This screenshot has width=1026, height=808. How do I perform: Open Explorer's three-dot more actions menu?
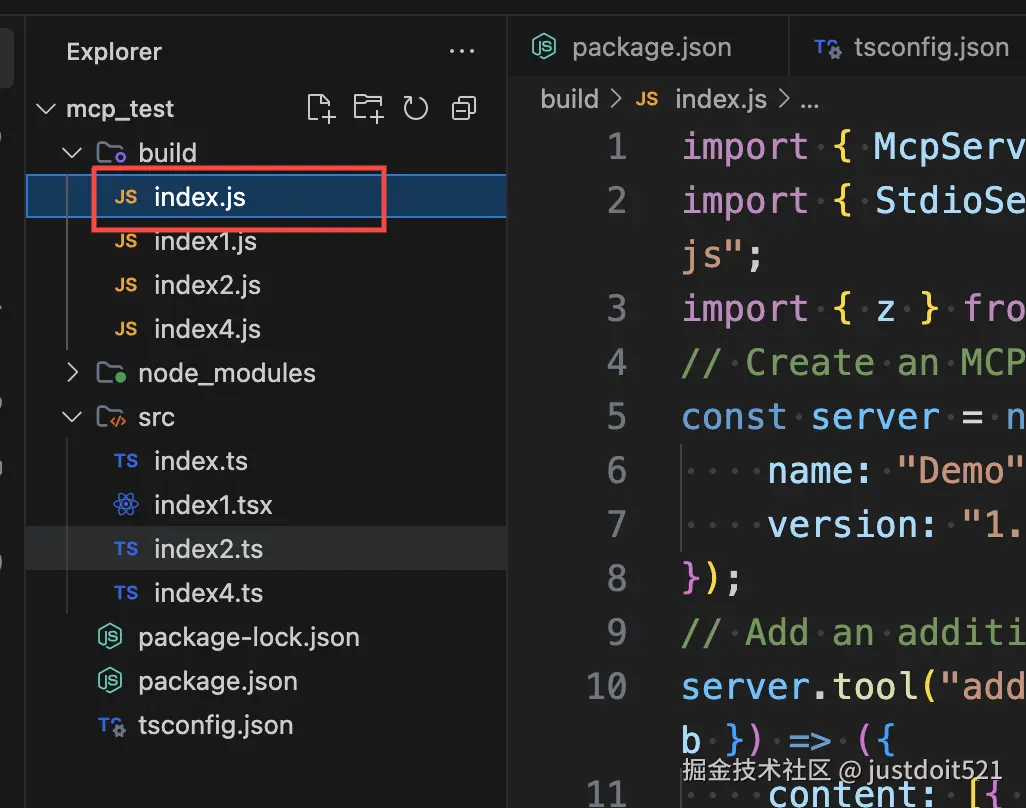point(462,51)
